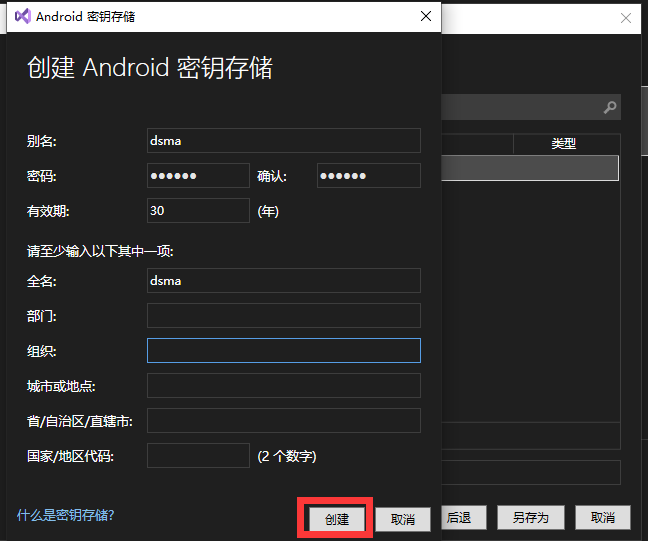Open the 什么是密钥存储? help link
648x541 pixels.
(x=65, y=515)
